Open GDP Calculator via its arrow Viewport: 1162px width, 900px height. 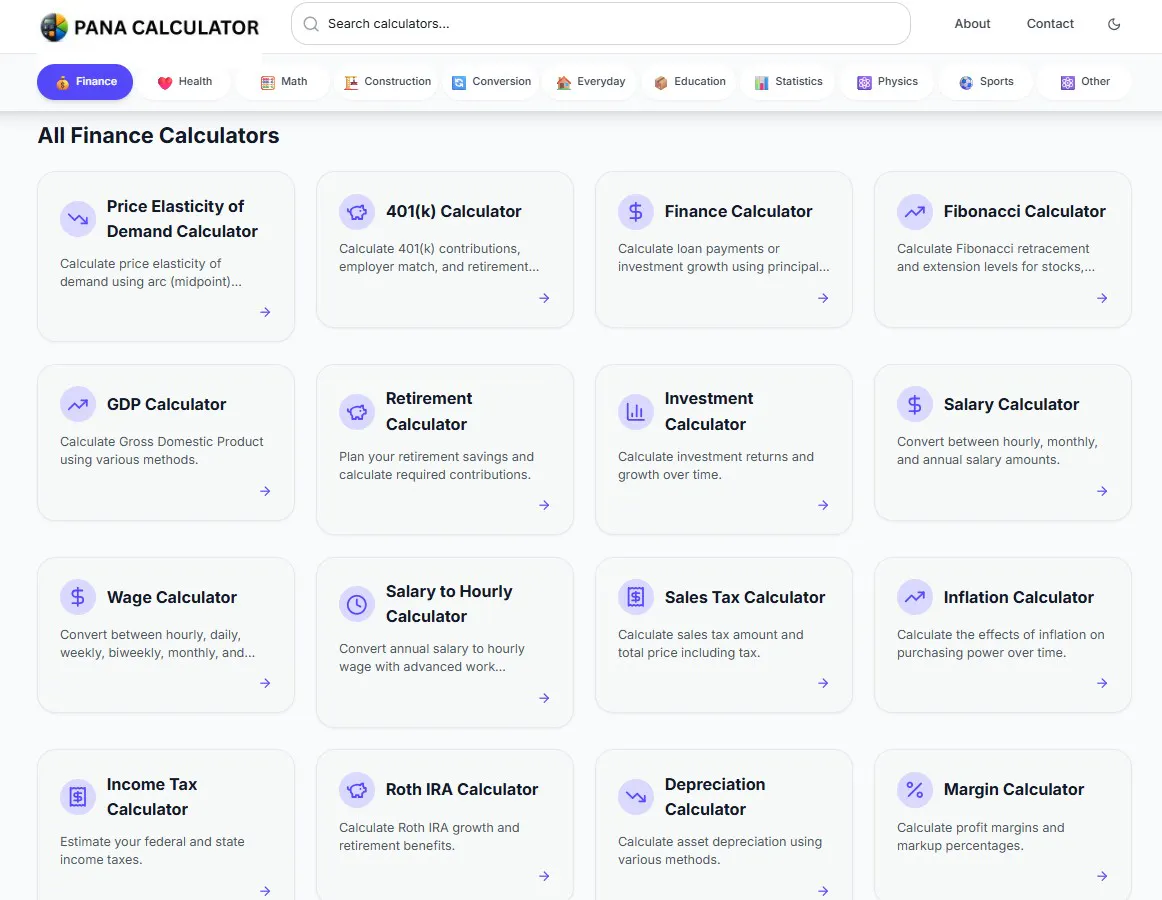[265, 491]
